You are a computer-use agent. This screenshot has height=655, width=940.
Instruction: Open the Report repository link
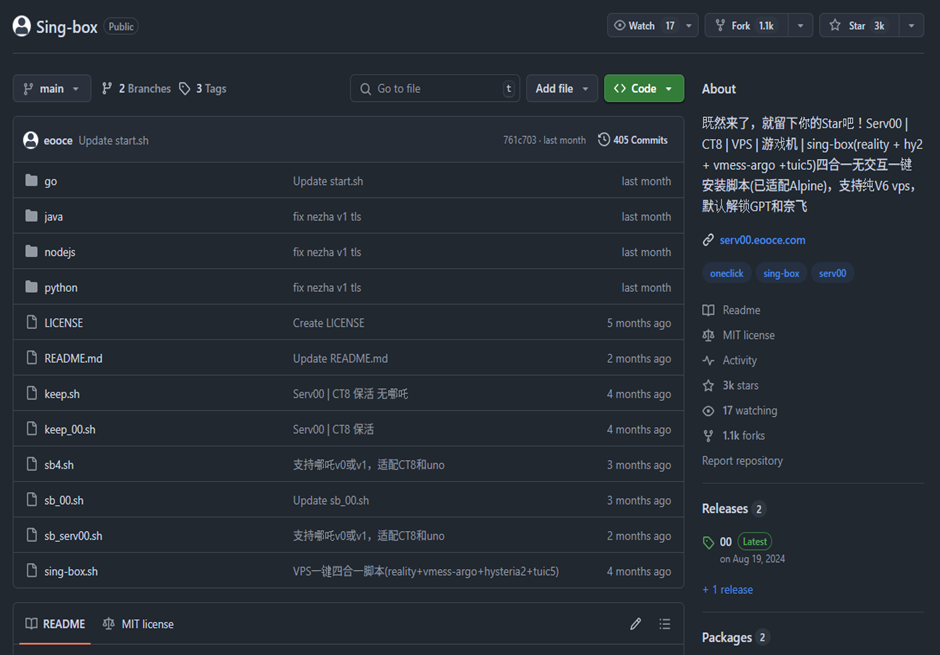coord(742,461)
